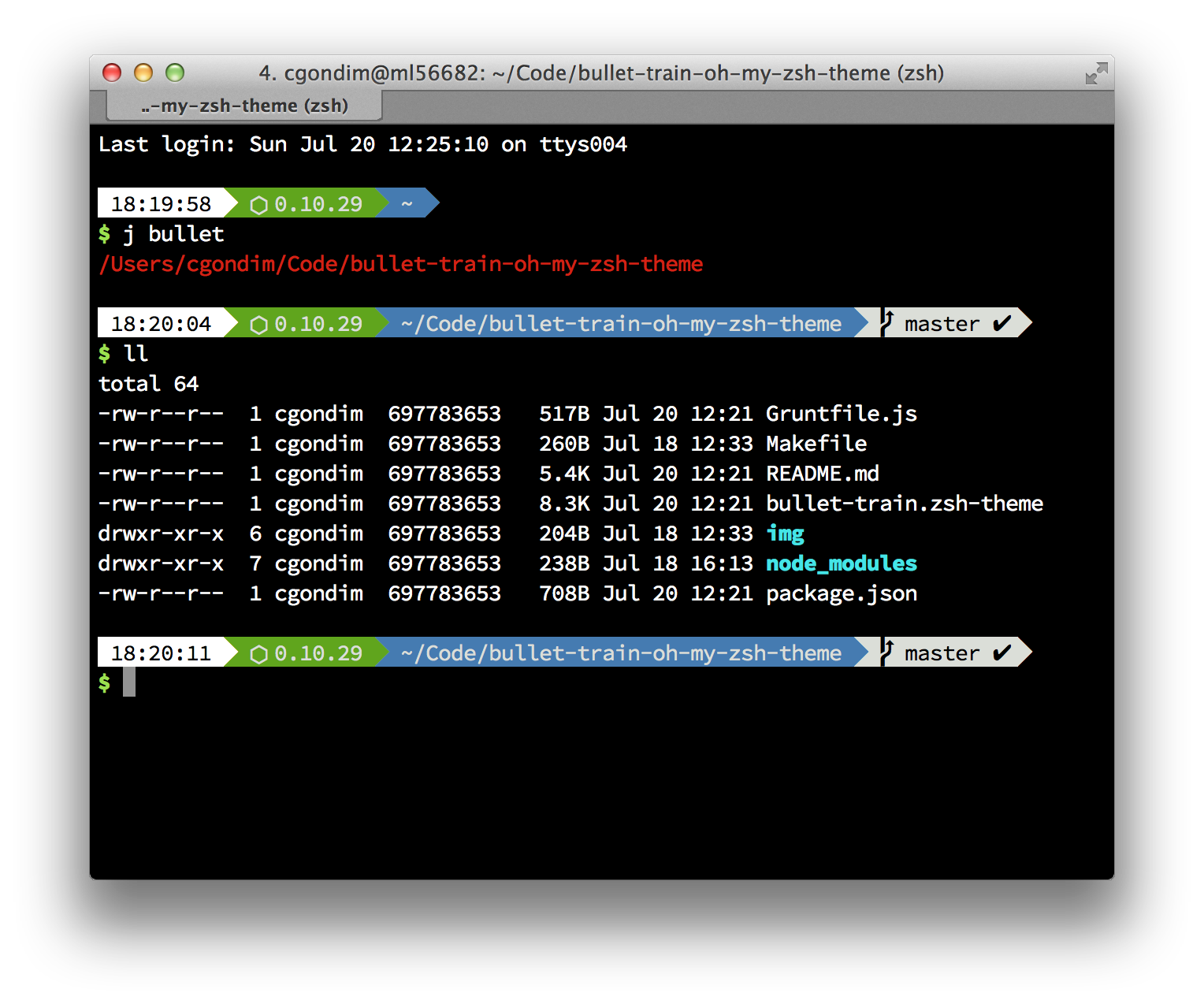The height and width of the screenshot is (1004, 1204).
Task: Click Node hexagon icon in 18:19:58 prompt
Action: [258, 205]
